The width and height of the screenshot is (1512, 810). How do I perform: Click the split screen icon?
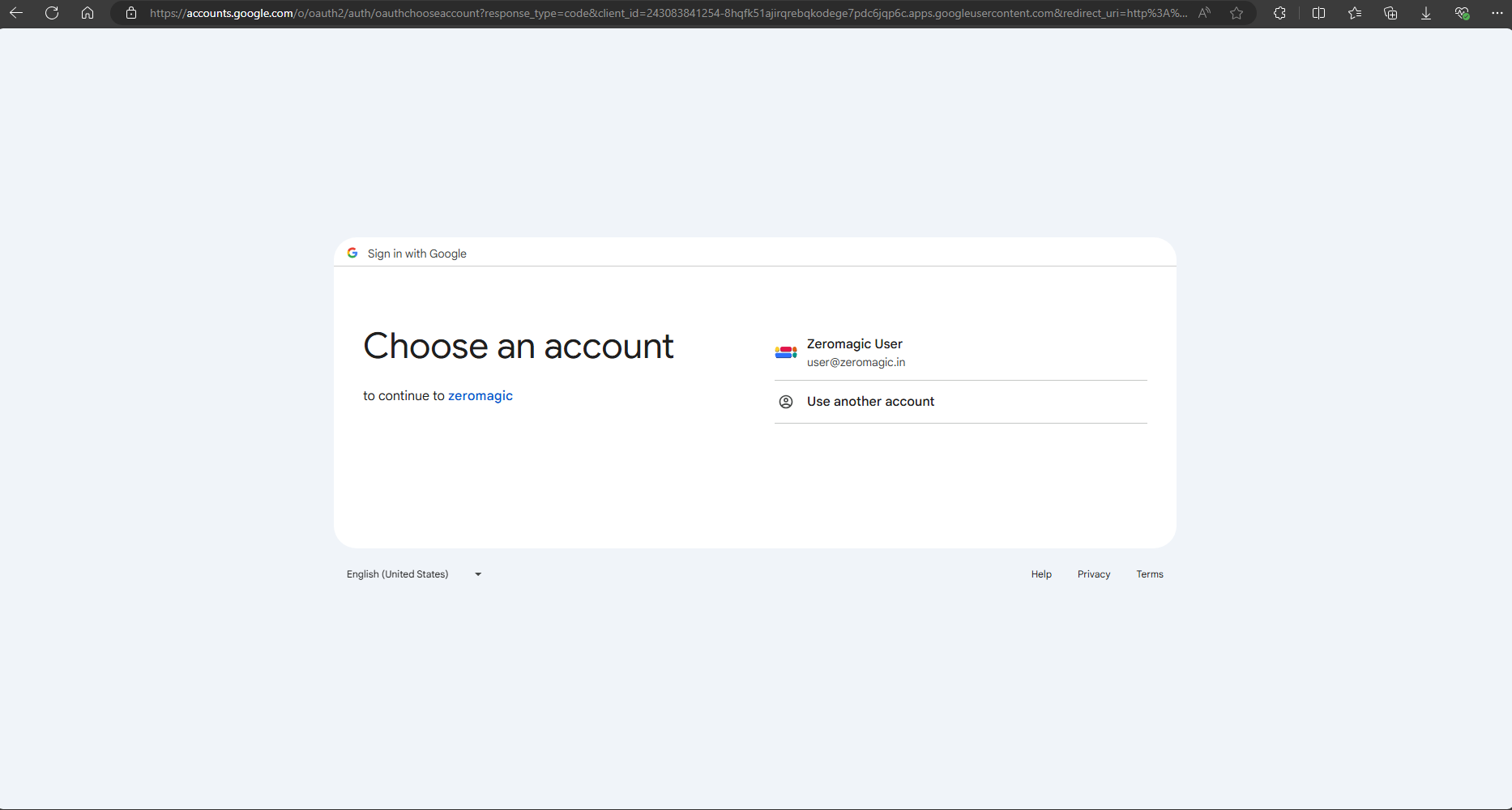1319,13
